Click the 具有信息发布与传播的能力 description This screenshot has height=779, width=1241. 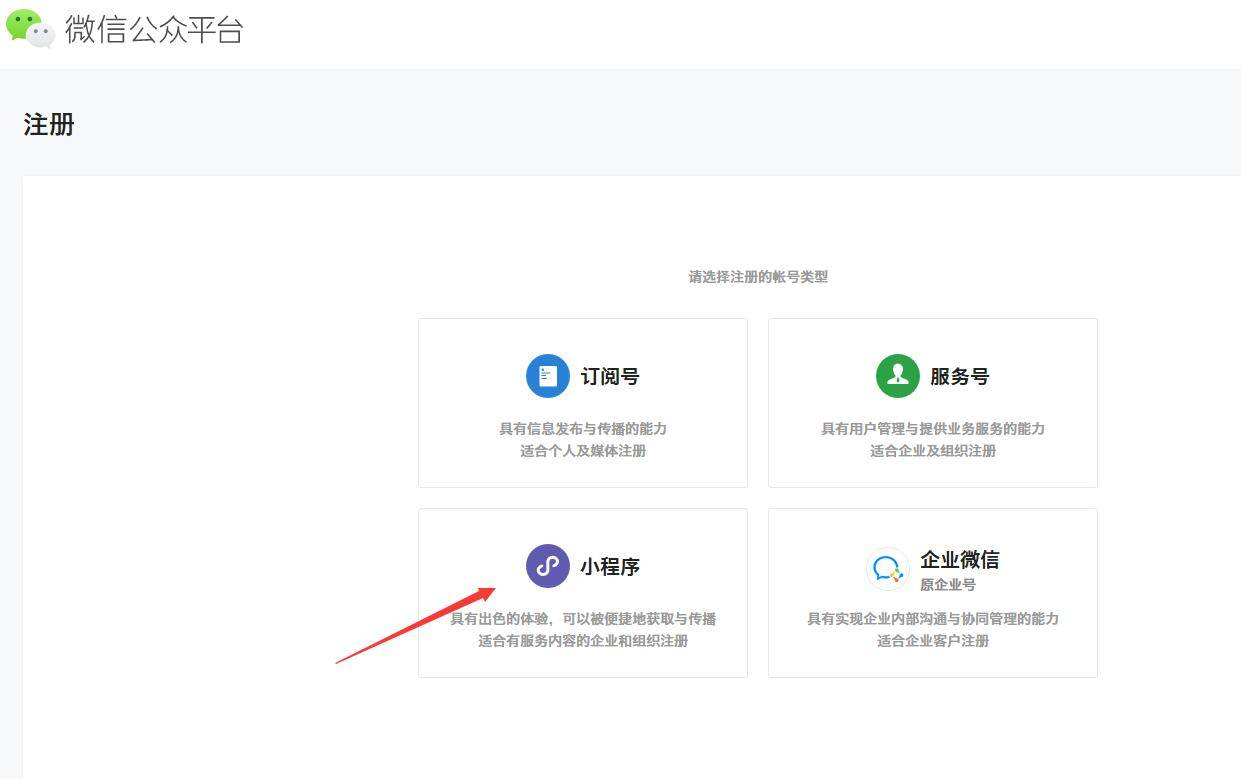point(583,429)
